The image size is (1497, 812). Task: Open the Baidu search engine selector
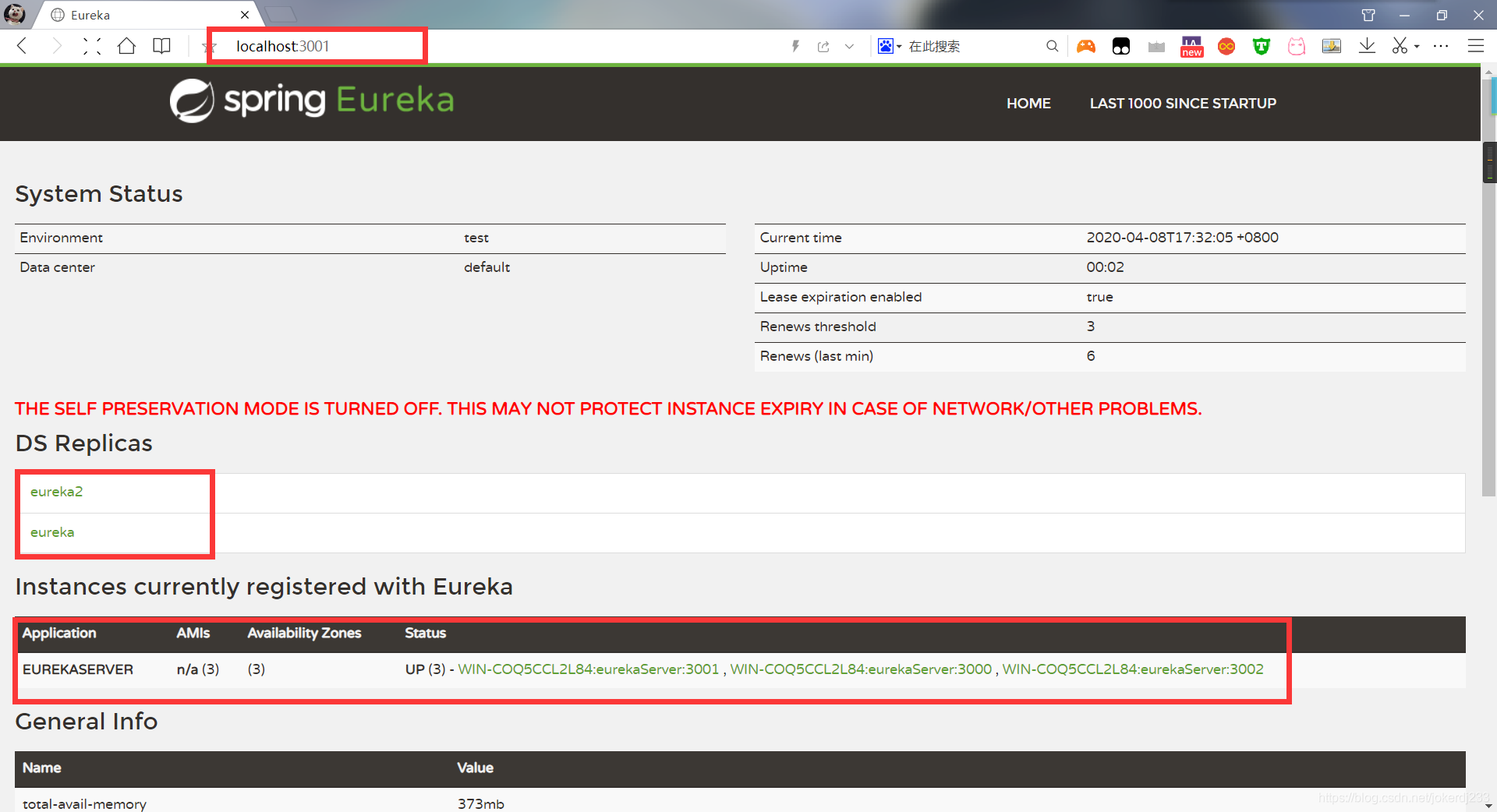tap(889, 46)
